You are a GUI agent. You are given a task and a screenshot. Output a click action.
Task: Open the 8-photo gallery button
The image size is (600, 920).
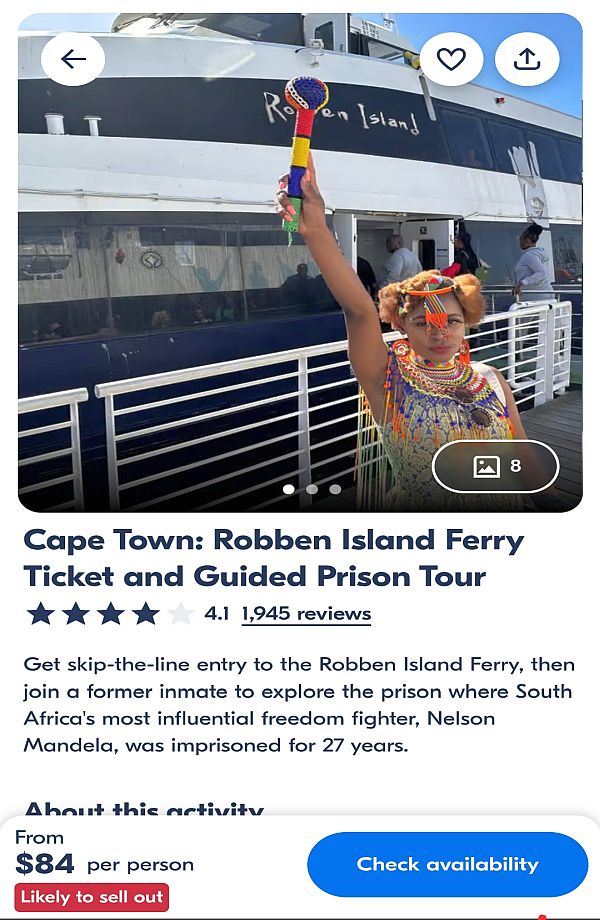[496, 466]
